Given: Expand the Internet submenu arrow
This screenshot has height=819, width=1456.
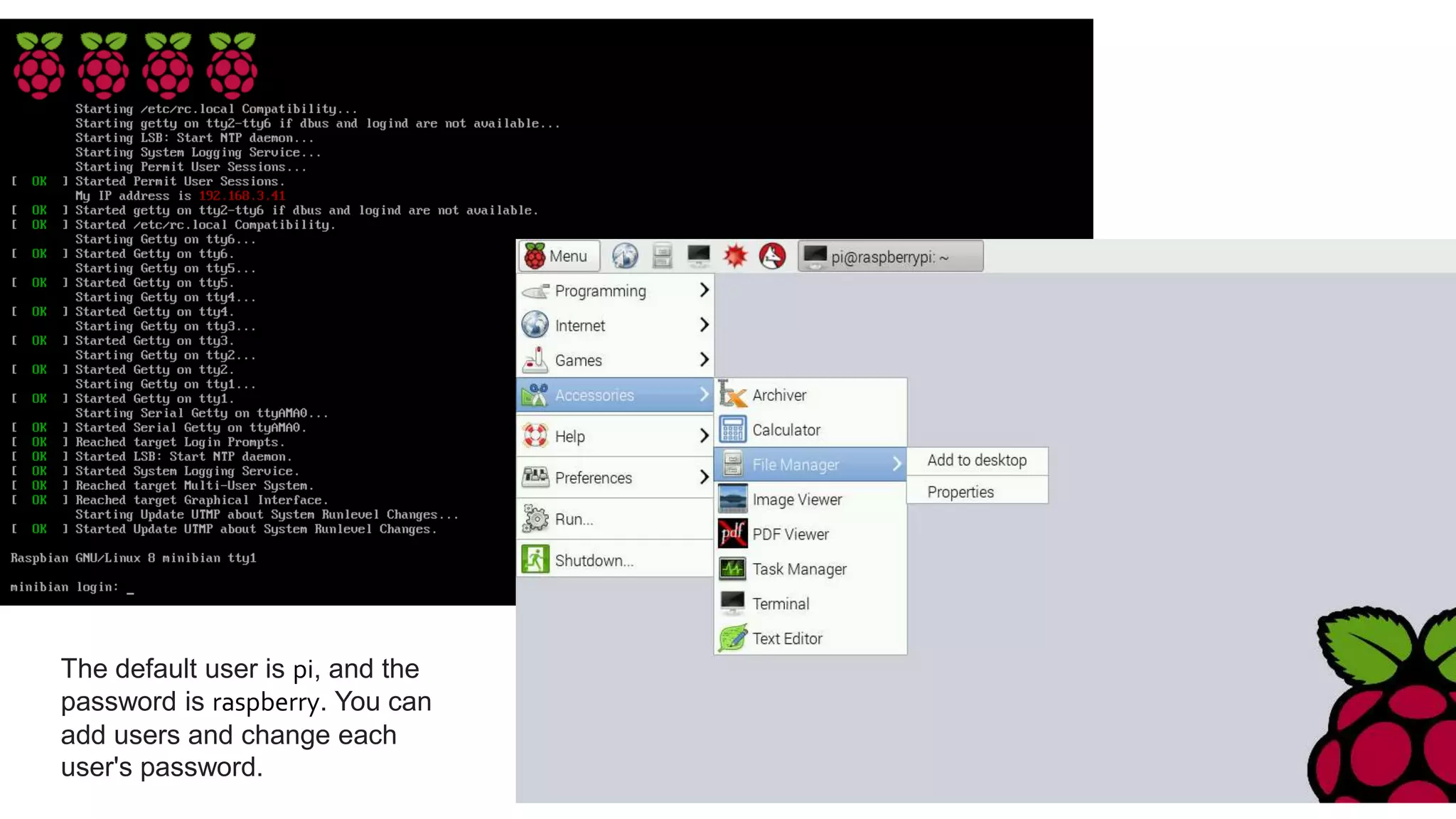Looking at the screenshot, I should point(704,325).
